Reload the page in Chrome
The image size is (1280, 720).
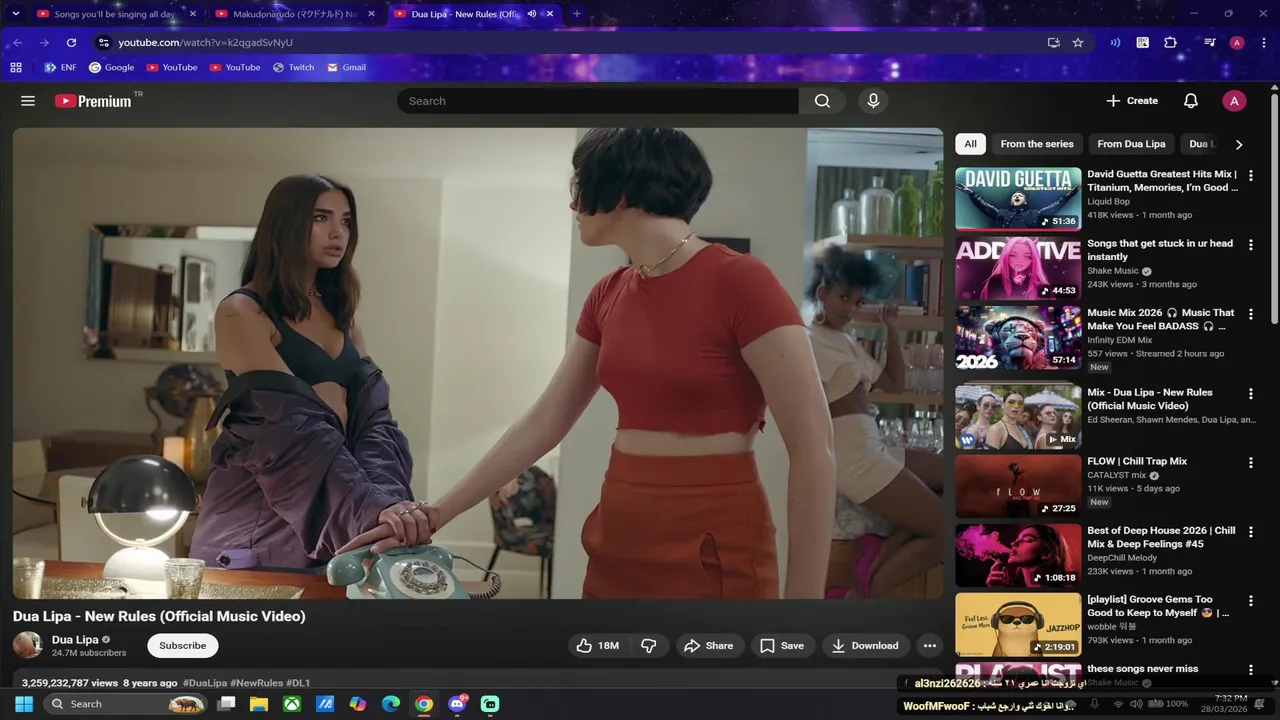coord(71,43)
